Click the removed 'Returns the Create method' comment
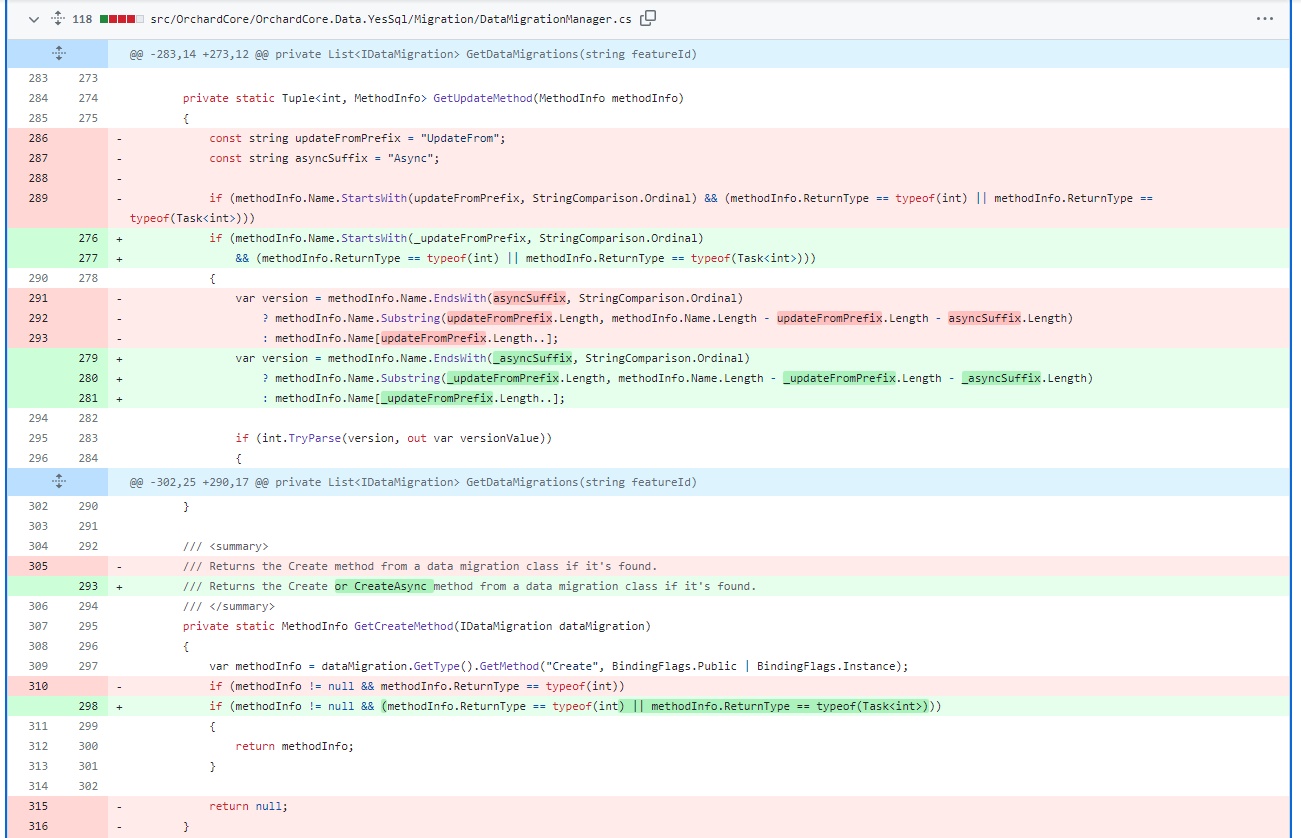This screenshot has width=1301, height=838. (420, 566)
